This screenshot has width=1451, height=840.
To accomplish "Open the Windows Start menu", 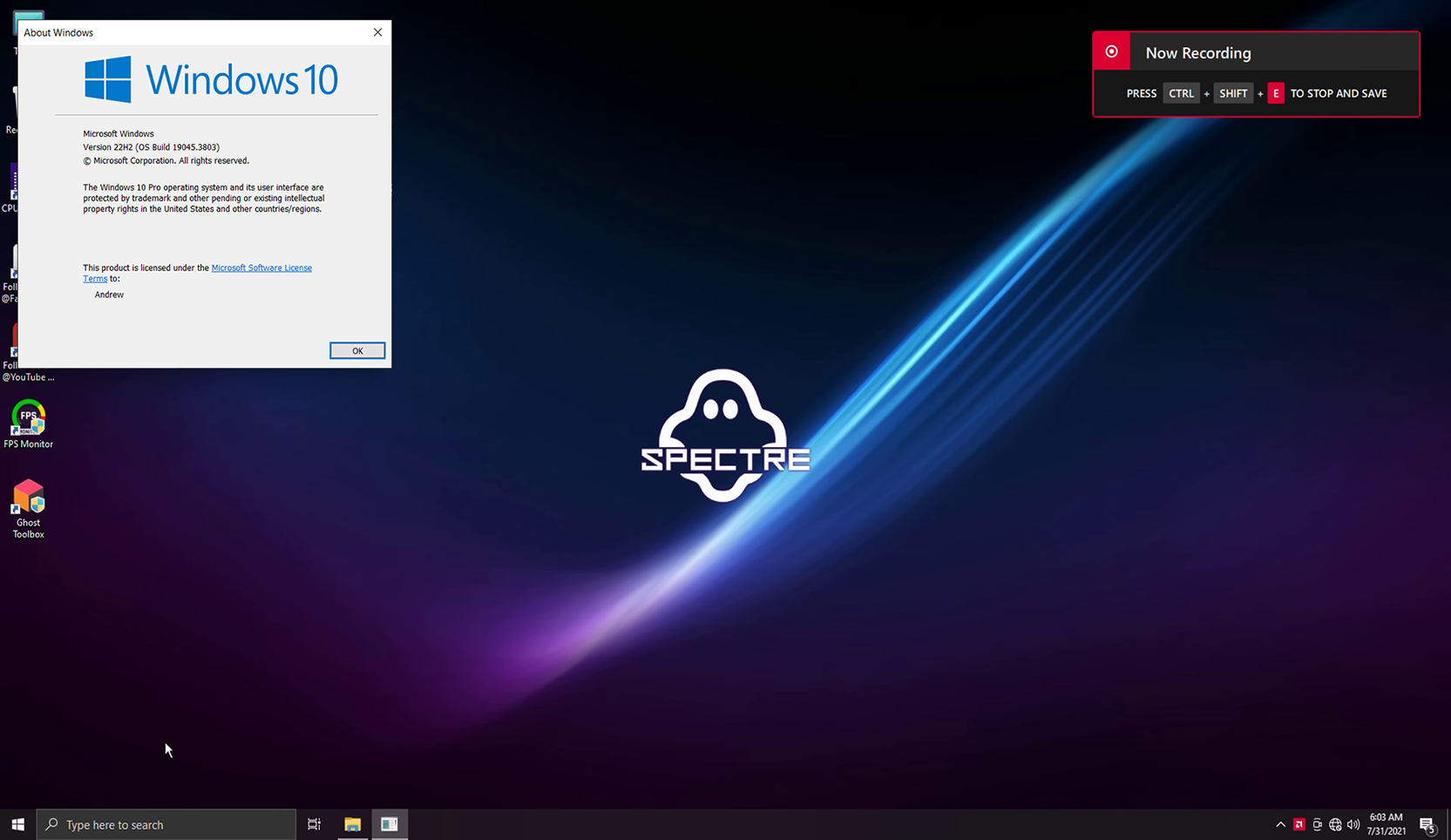I will click(x=17, y=824).
